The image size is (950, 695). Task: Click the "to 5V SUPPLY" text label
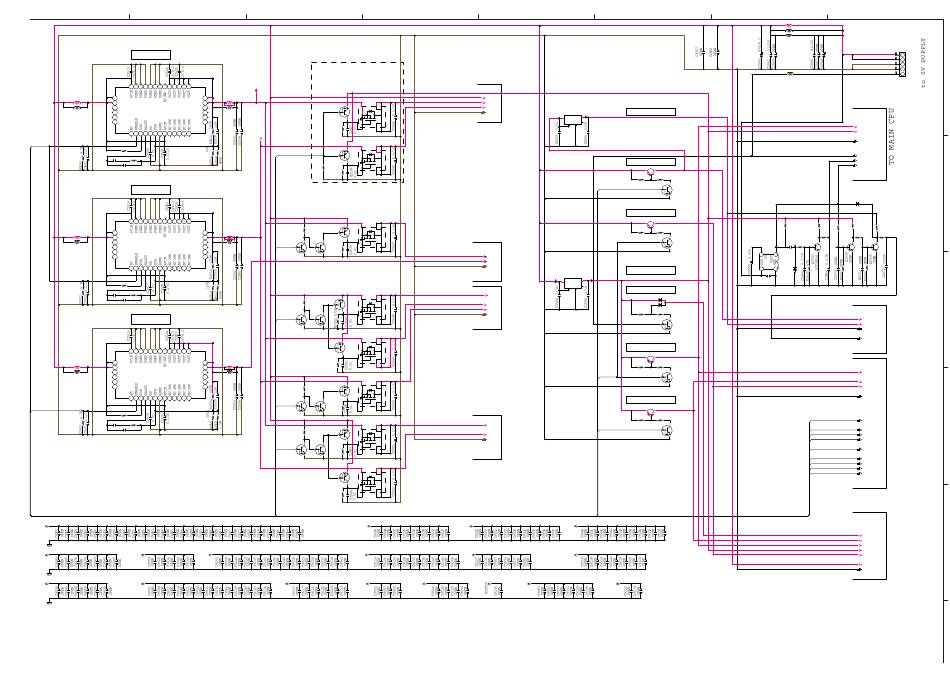(x=923, y=63)
